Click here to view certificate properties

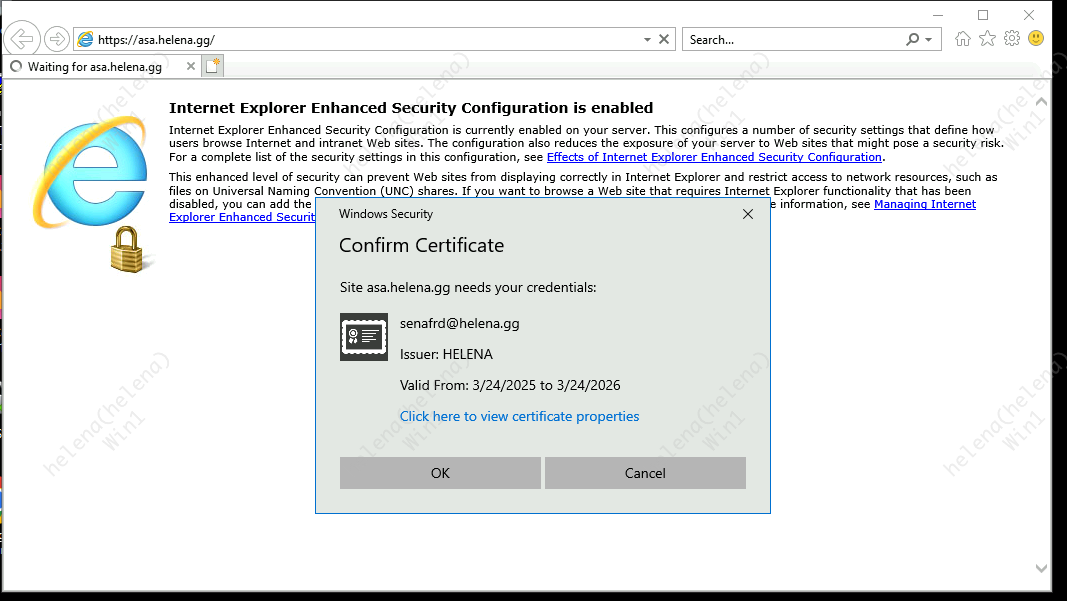(x=519, y=416)
